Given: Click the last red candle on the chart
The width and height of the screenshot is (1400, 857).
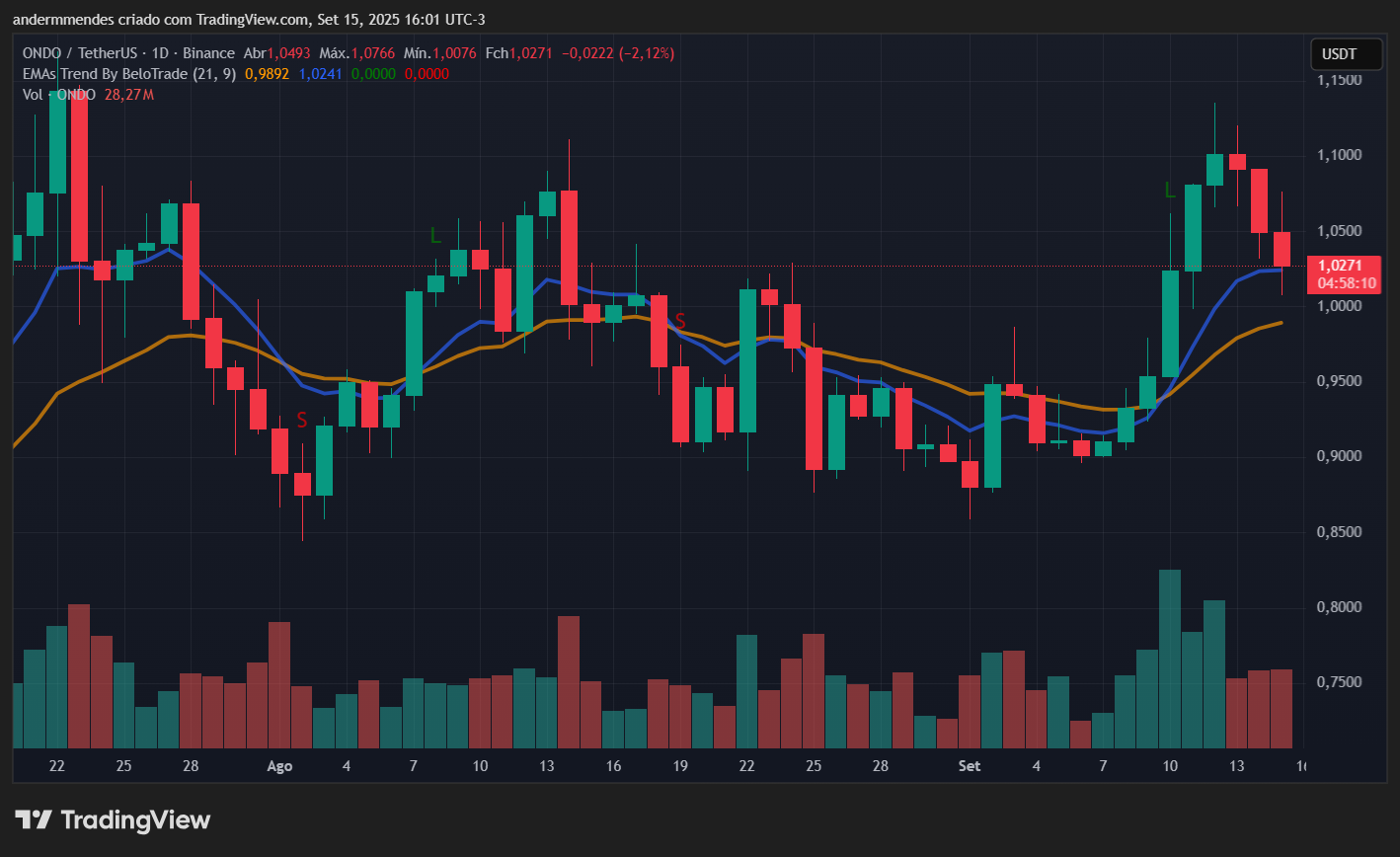Looking at the screenshot, I should [1282, 249].
